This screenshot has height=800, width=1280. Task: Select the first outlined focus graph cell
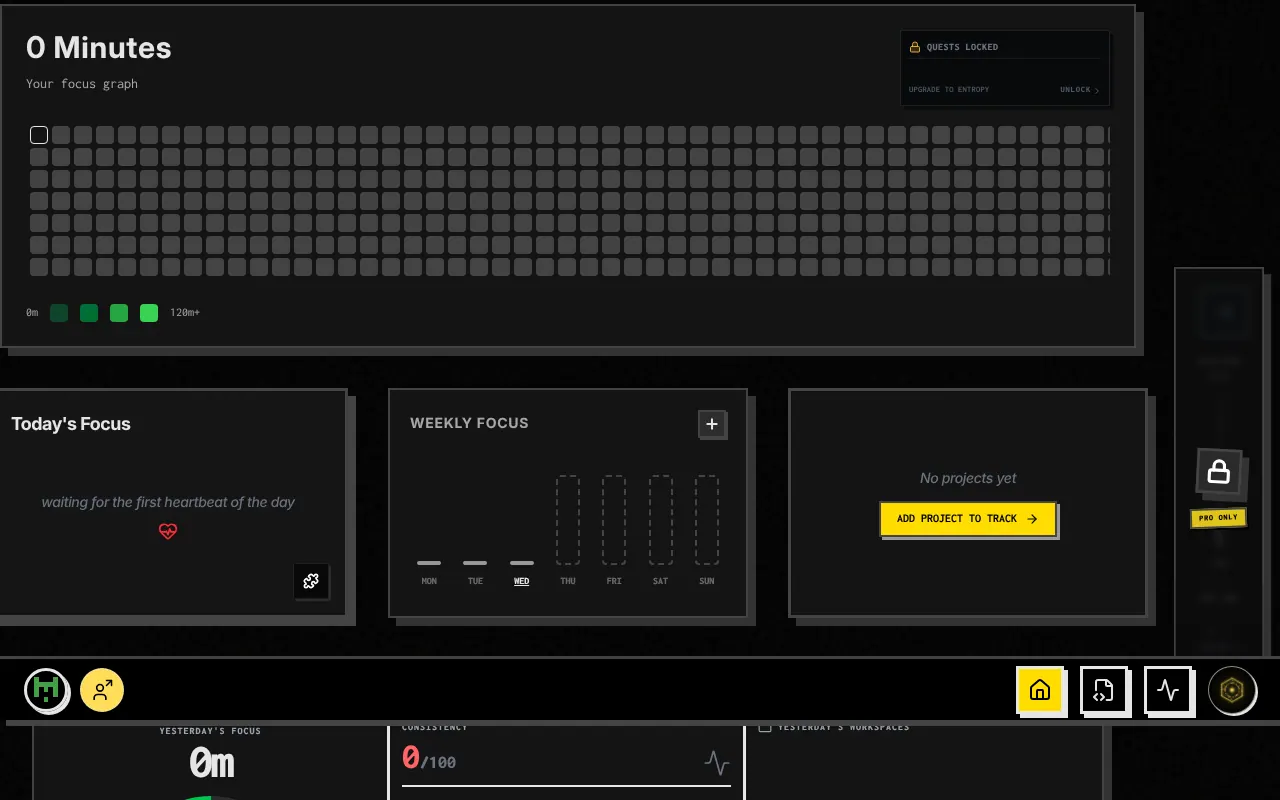click(x=39, y=135)
